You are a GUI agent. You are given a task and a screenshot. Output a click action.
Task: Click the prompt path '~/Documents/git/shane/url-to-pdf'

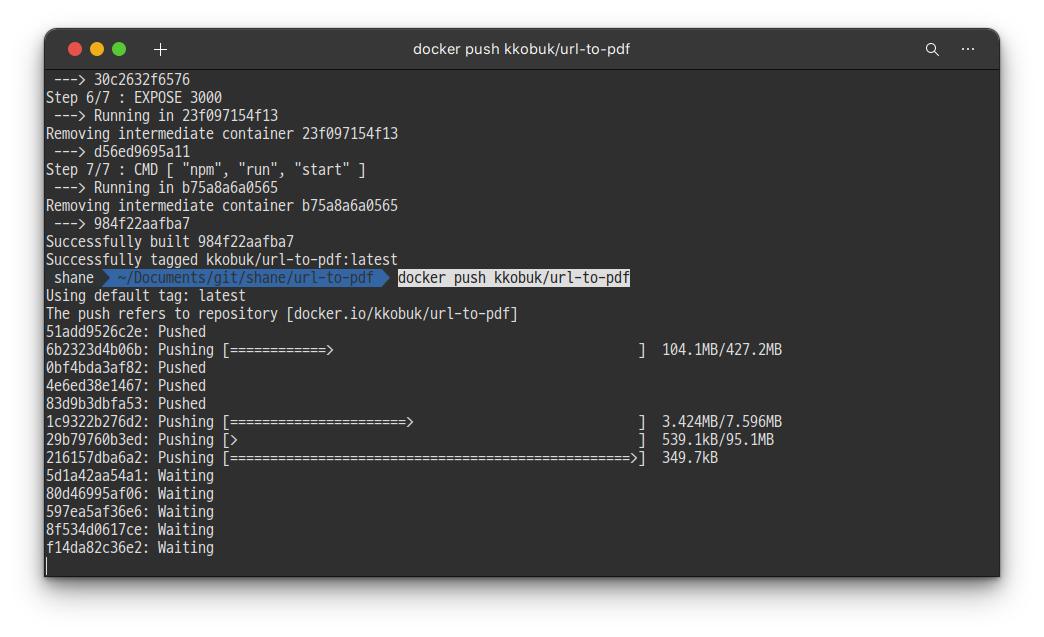pos(245,278)
